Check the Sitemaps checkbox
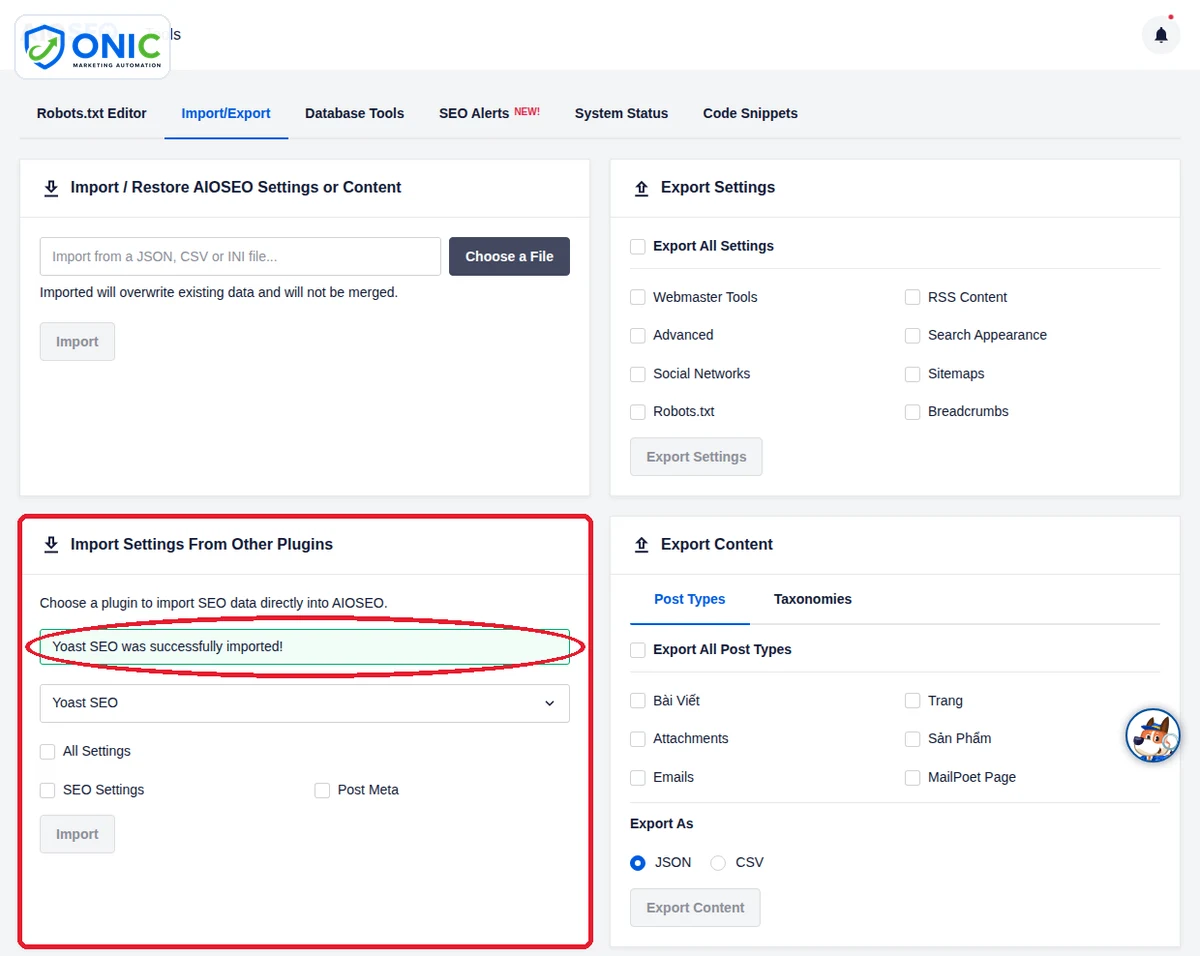The width and height of the screenshot is (1200, 956). (912, 374)
